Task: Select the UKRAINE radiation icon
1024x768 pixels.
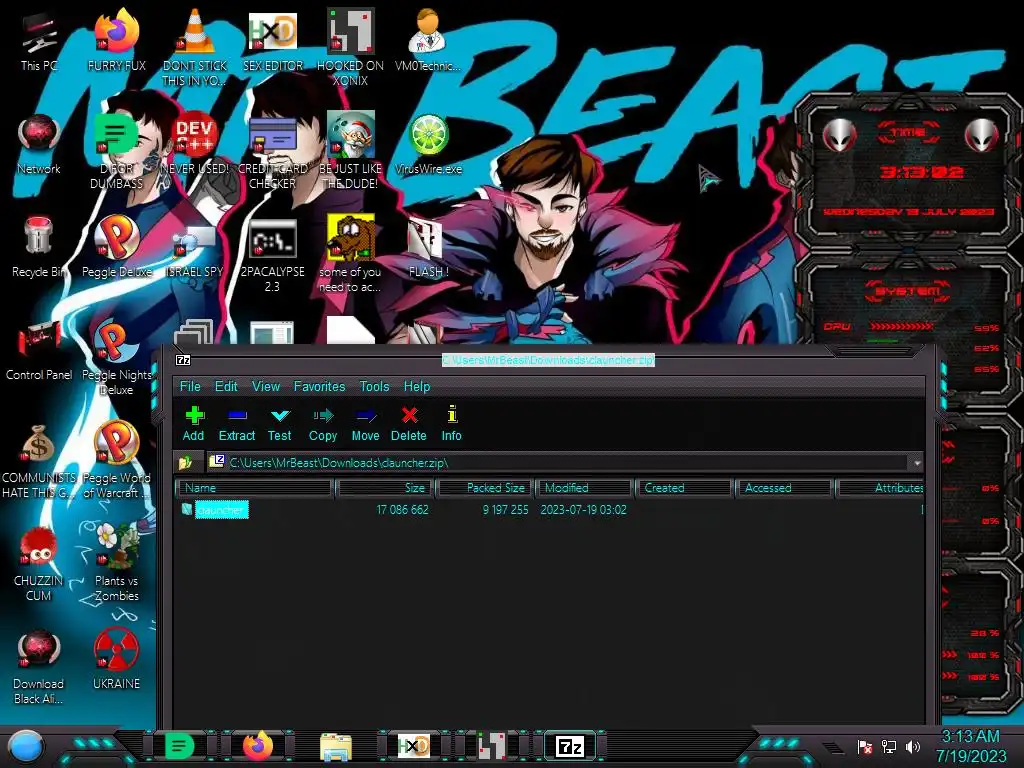Action: [x=117, y=660]
